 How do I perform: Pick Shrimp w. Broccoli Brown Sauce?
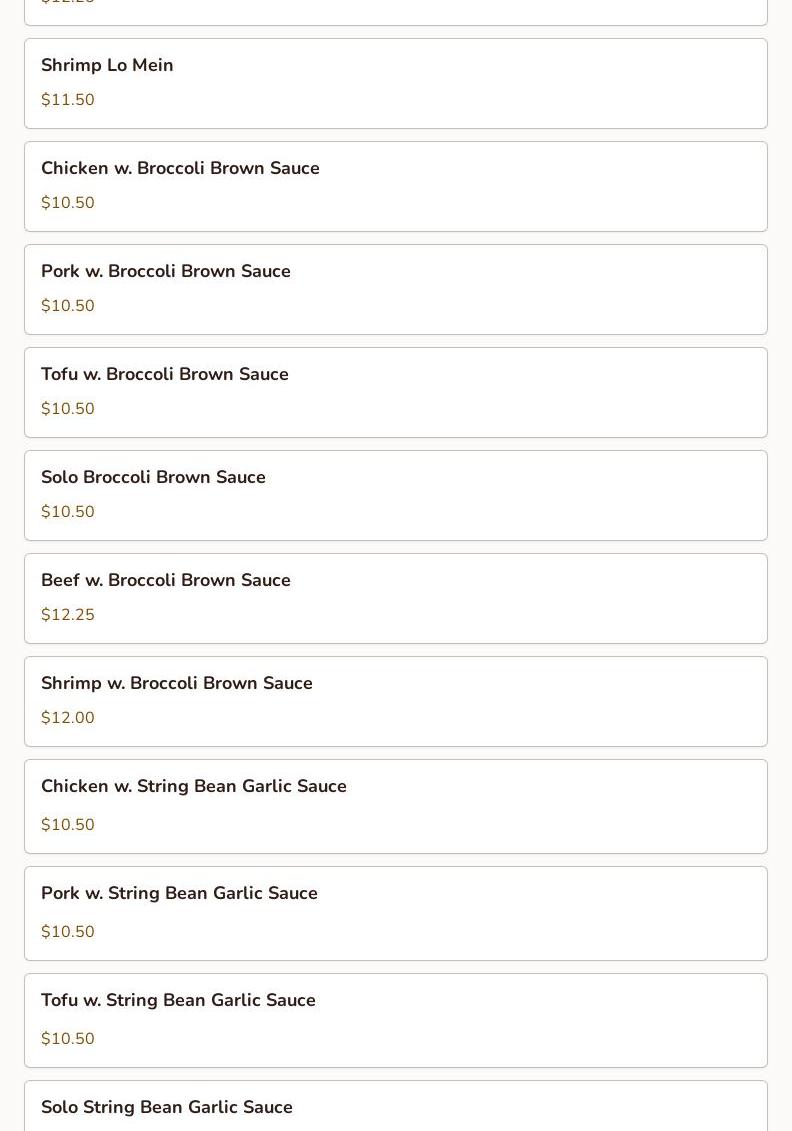coord(177,684)
